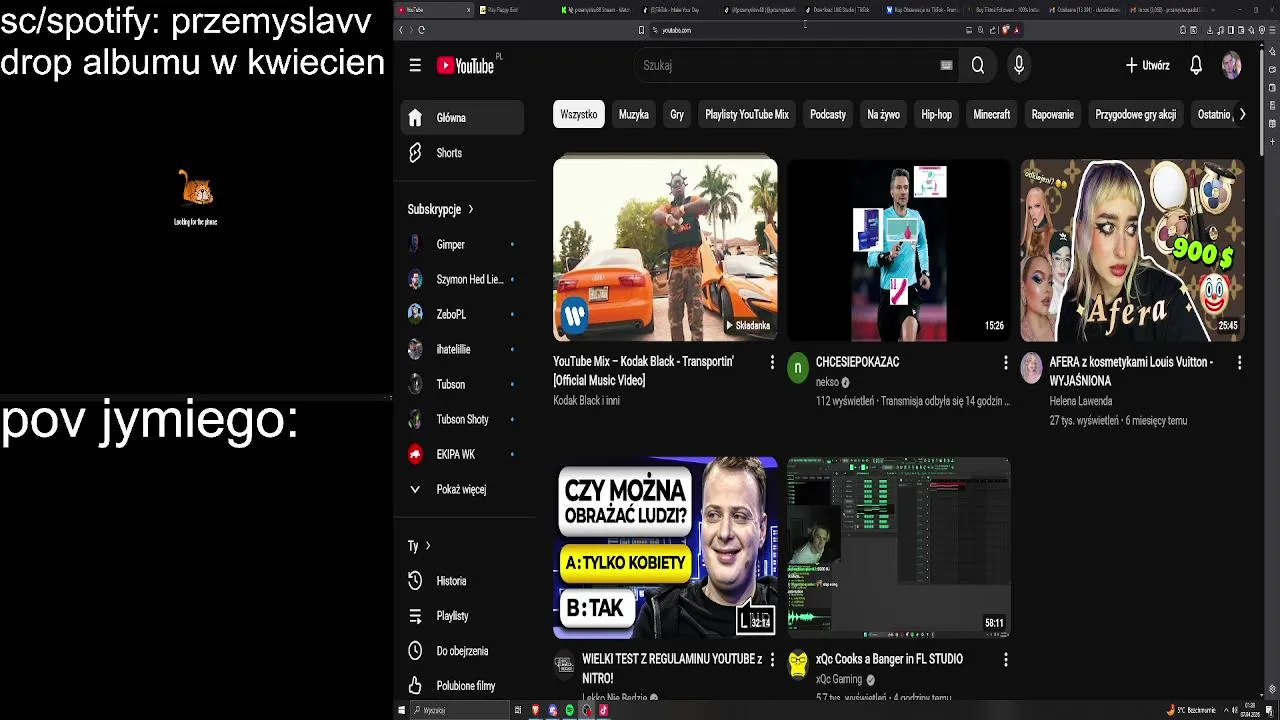
Task: Open the account avatar menu
Action: click(x=1231, y=65)
